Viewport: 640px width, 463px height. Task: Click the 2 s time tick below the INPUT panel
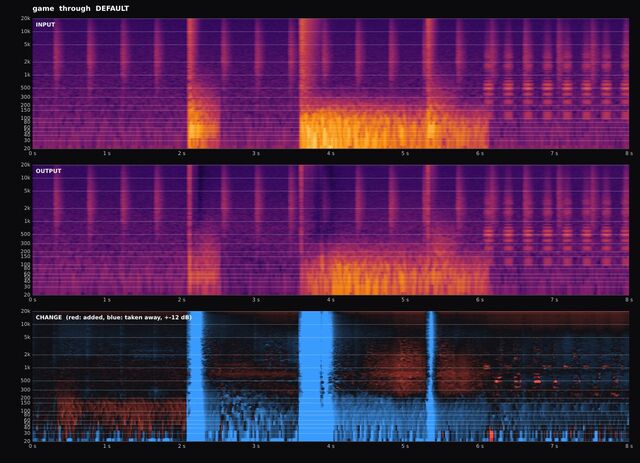coord(182,154)
